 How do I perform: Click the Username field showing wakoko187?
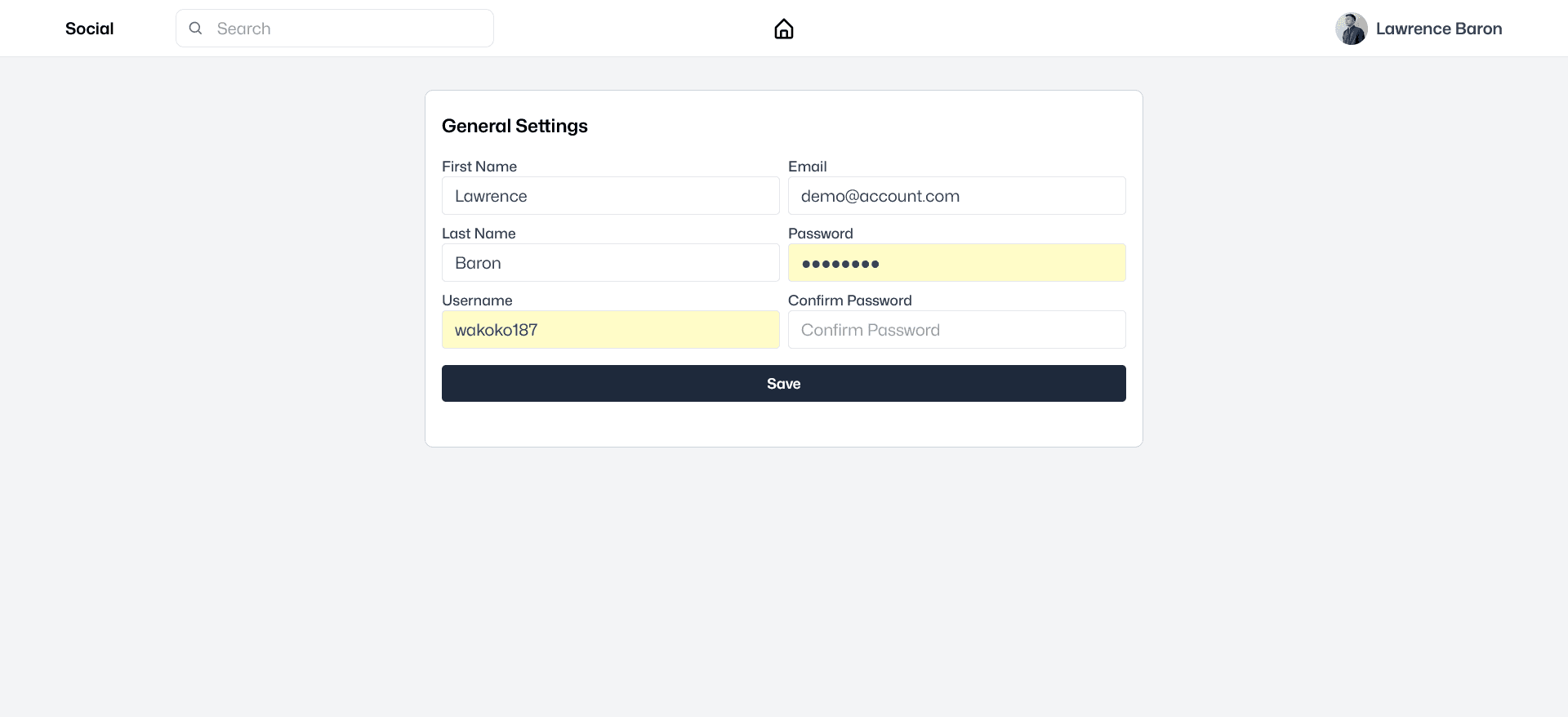611,330
